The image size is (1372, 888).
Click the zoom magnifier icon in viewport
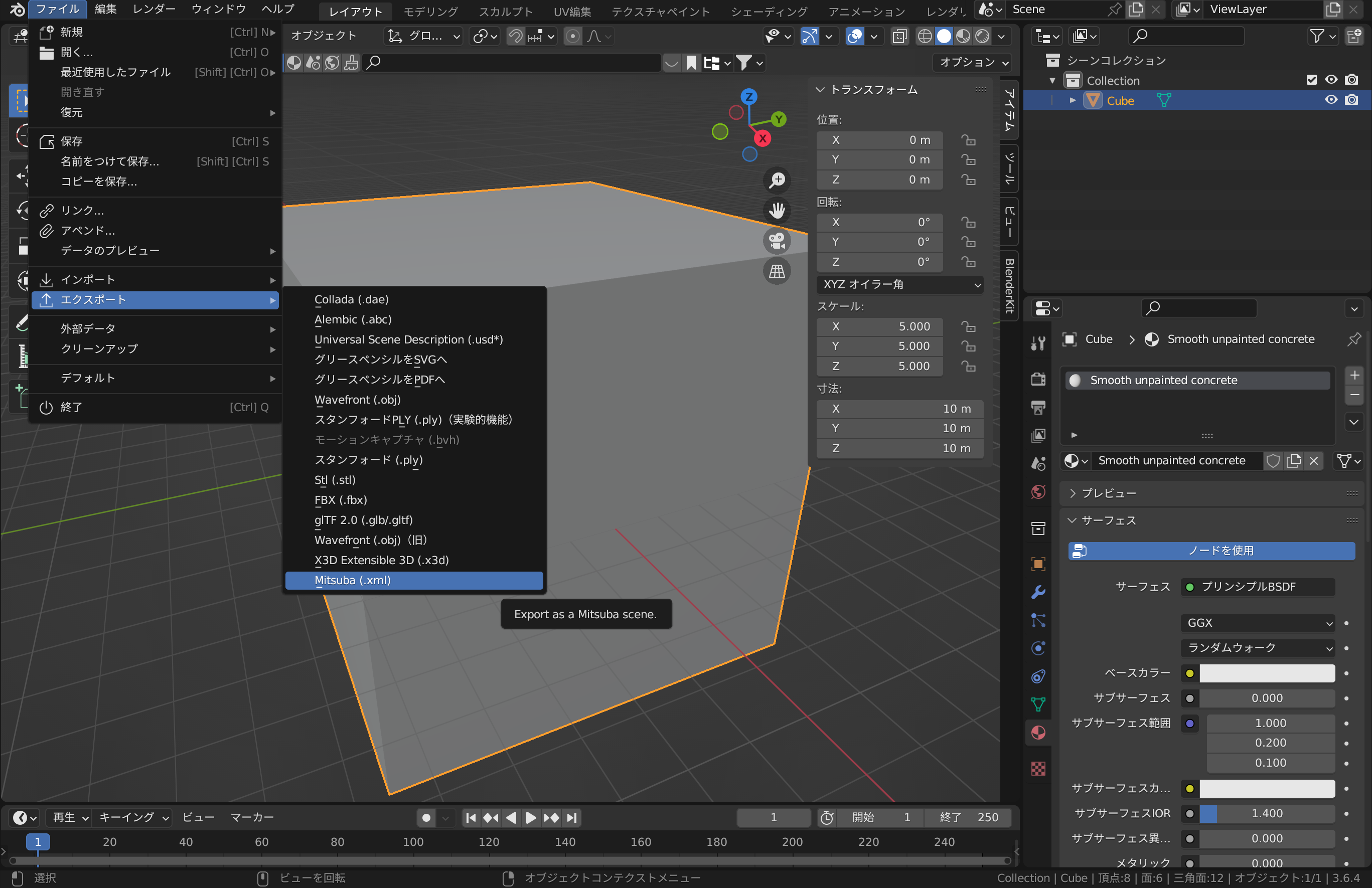[777, 181]
